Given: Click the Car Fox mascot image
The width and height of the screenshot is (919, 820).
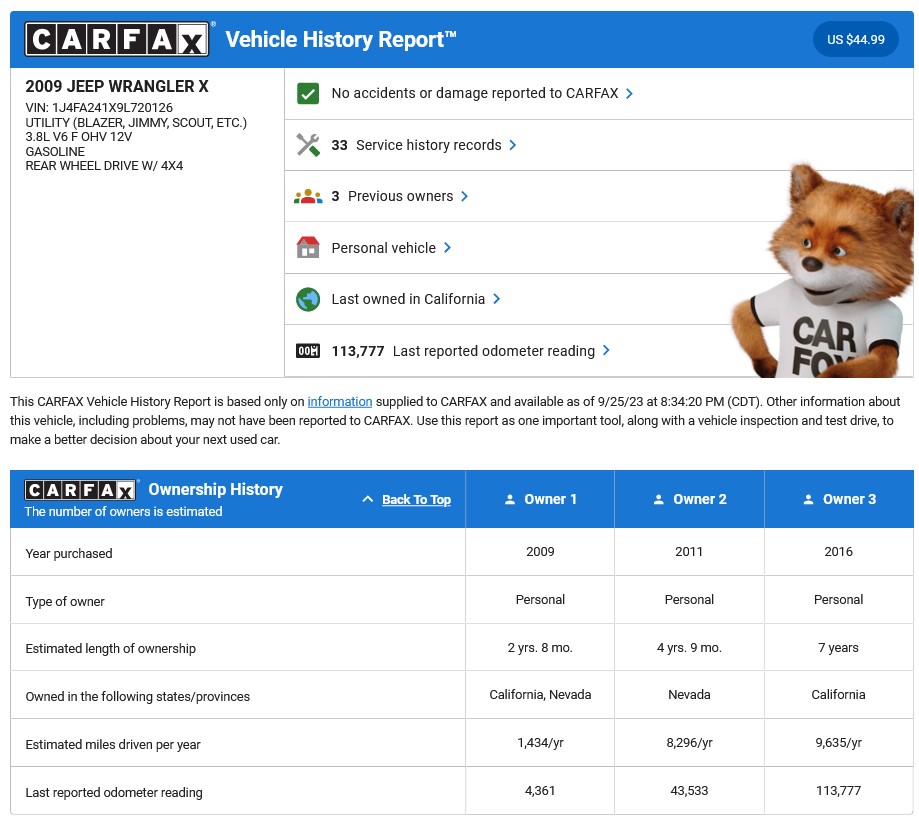Looking at the screenshot, I should 822,271.
